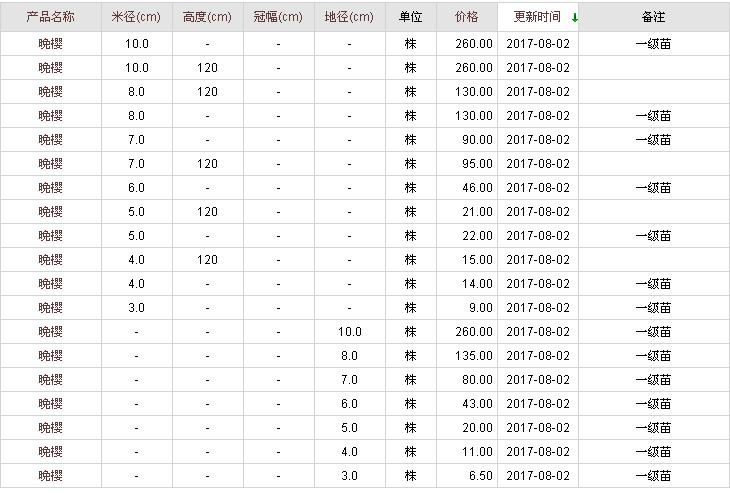Click the 地径(cm) column header
730x493 pixels.
(x=349, y=17)
